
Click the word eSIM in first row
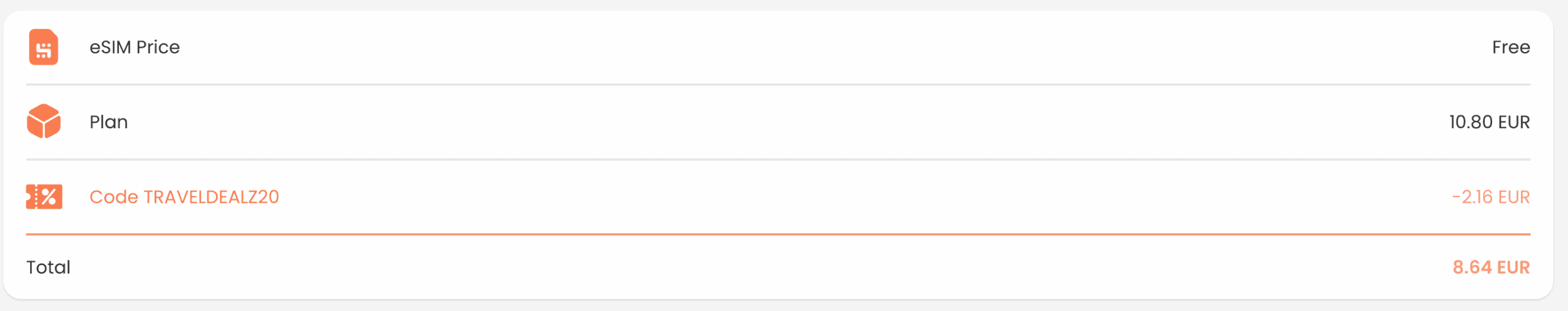[x=111, y=47]
